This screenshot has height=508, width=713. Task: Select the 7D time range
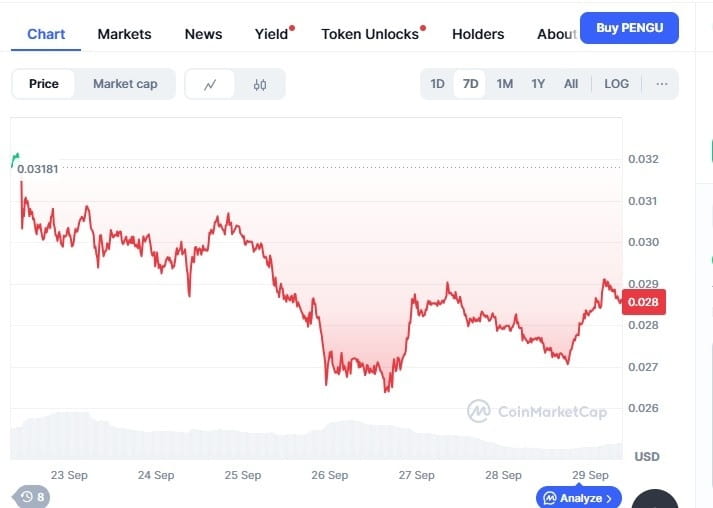pos(470,84)
